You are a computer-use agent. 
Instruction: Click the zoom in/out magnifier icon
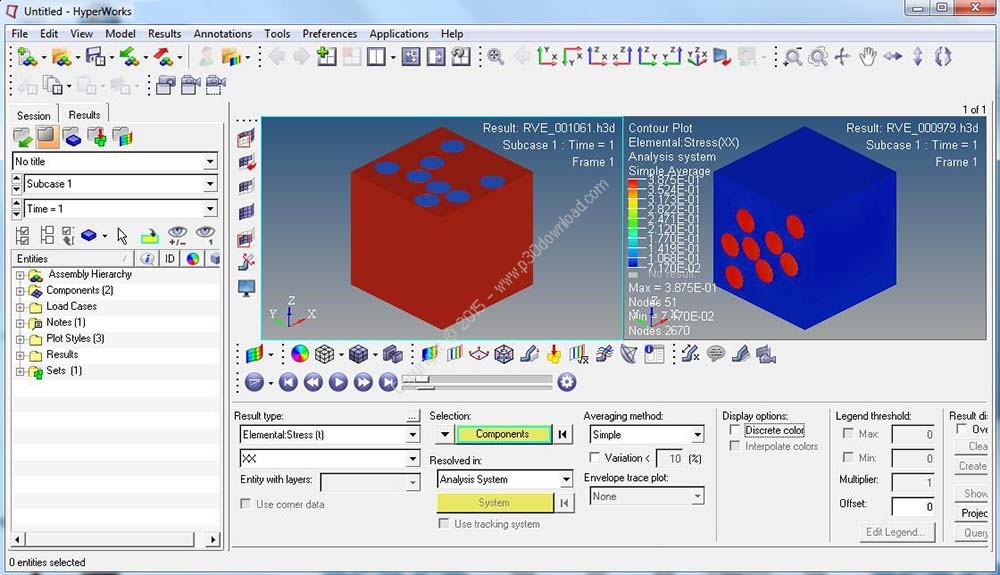[x=793, y=57]
